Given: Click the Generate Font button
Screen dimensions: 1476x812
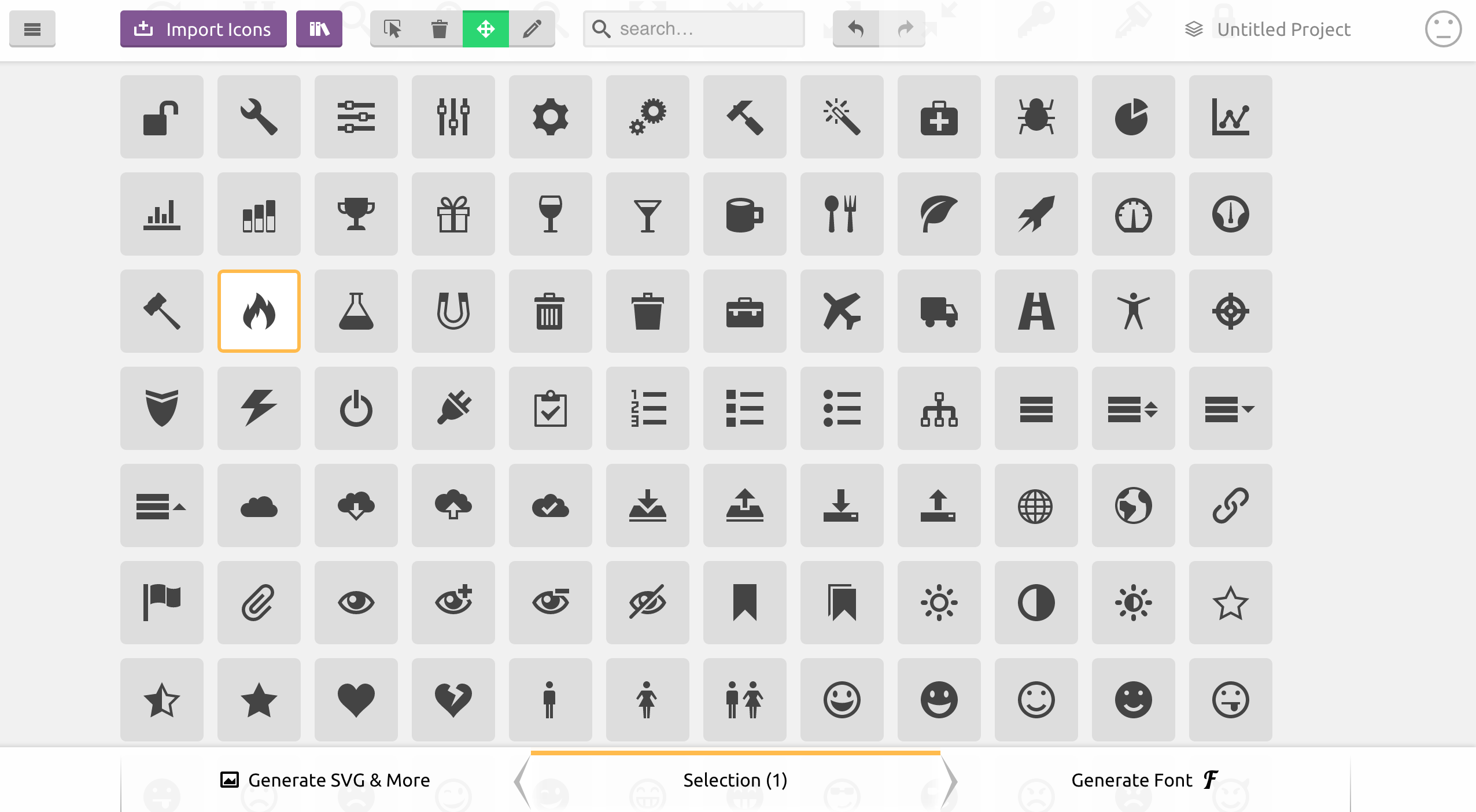Looking at the screenshot, I should click(x=1145, y=780).
